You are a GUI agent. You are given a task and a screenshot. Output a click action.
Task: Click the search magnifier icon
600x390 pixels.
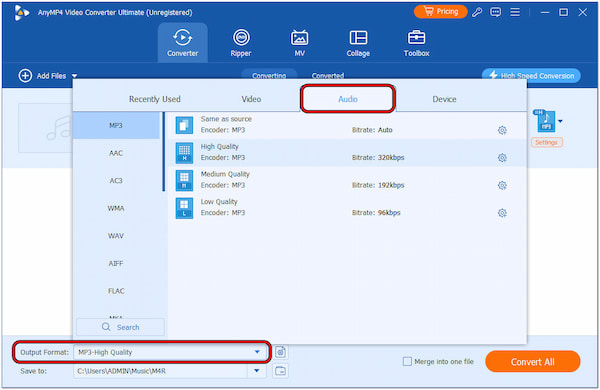pos(106,327)
